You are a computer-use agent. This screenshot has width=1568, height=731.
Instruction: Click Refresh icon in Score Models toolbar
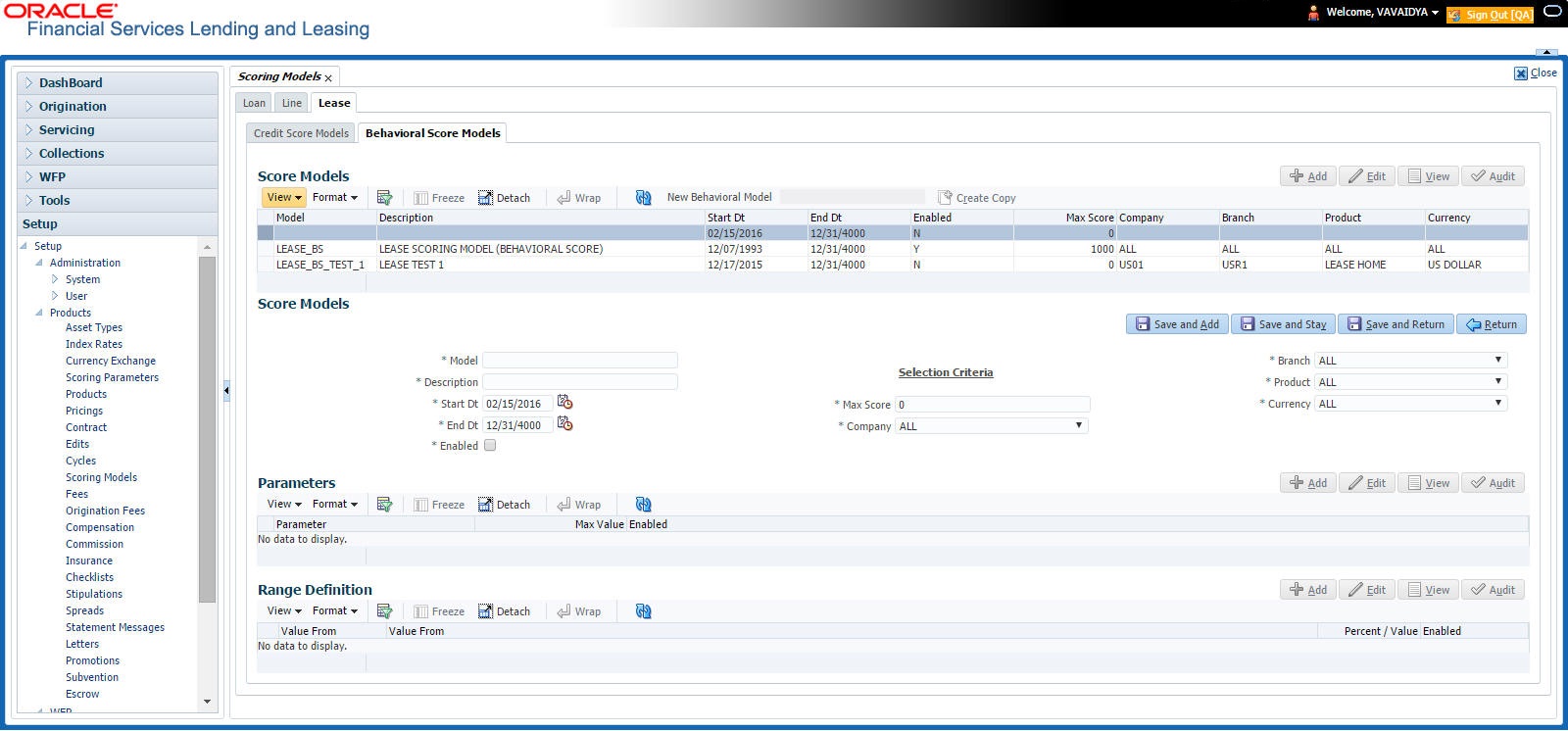643,198
